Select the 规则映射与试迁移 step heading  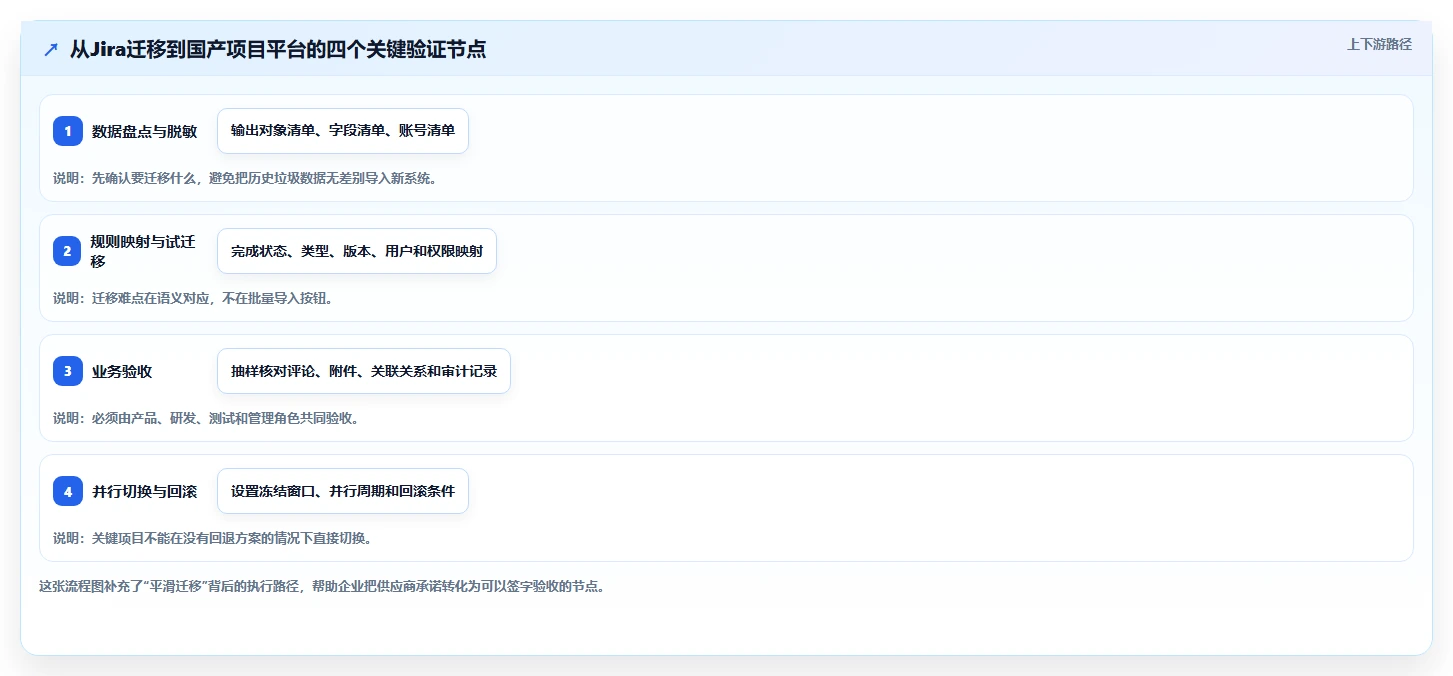click(144, 251)
